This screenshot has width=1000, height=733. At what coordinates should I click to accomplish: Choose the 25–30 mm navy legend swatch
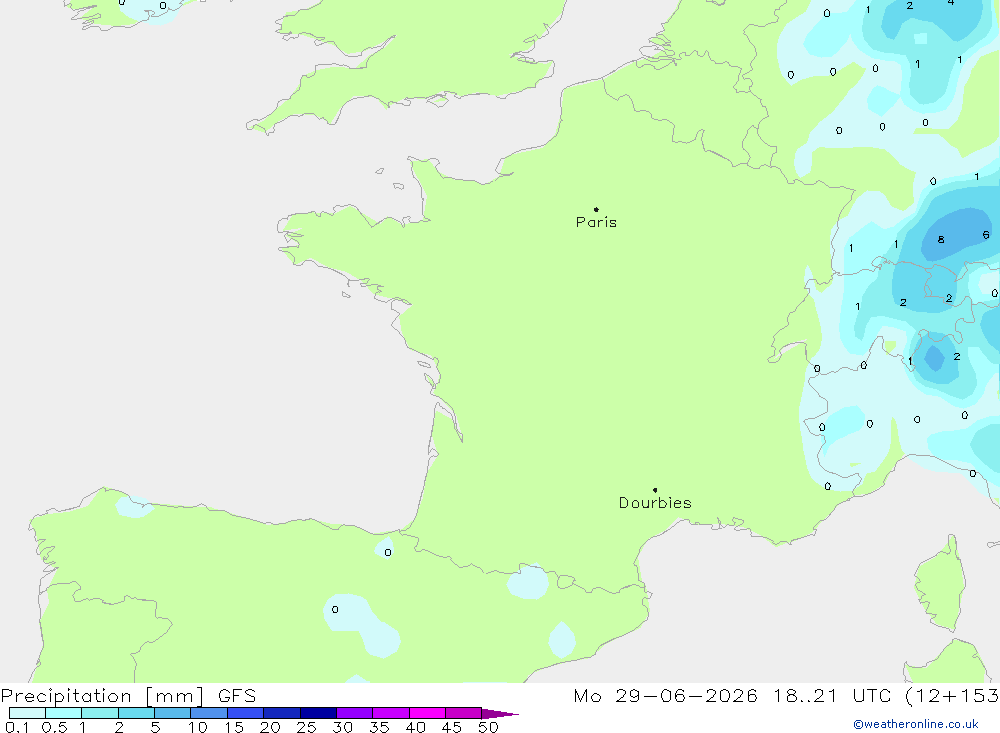click(318, 713)
